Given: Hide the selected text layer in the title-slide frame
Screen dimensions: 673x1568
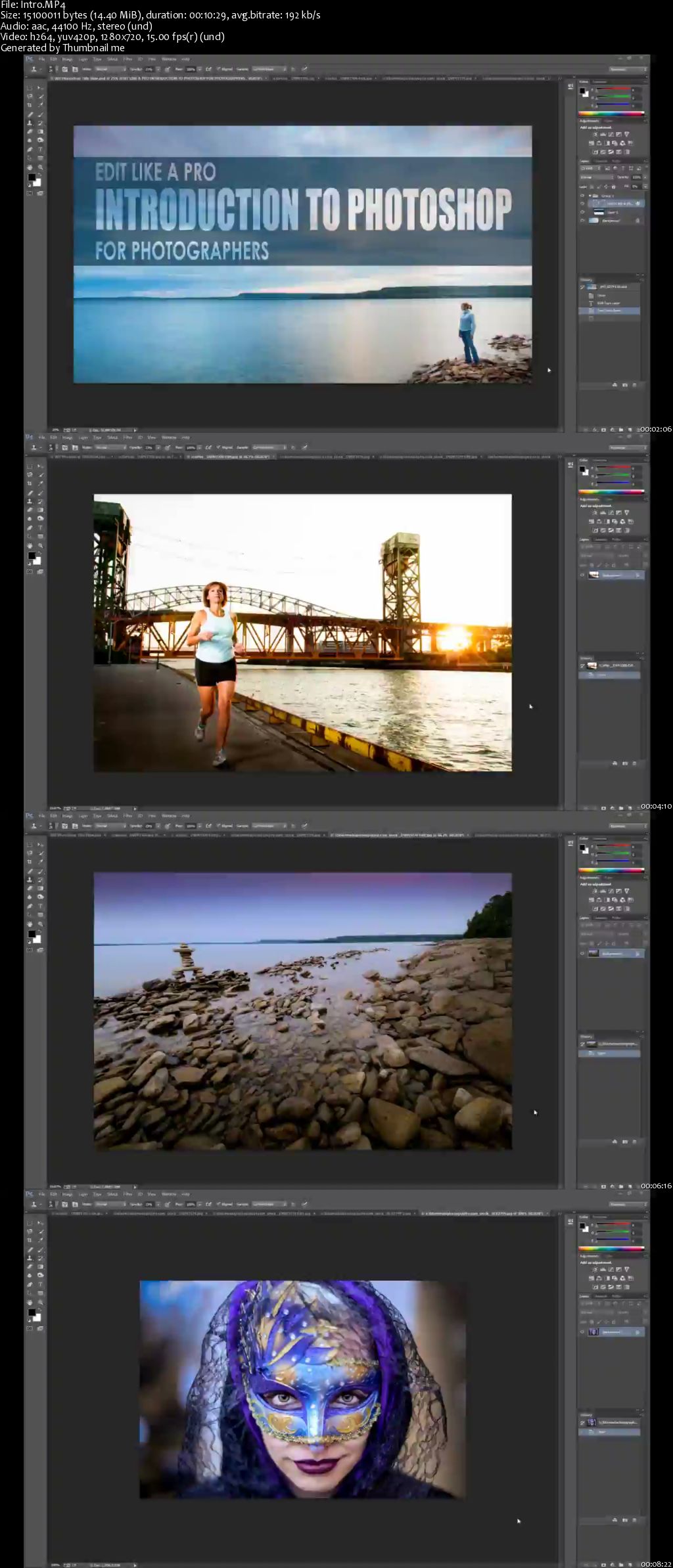Looking at the screenshot, I should coord(582,204).
